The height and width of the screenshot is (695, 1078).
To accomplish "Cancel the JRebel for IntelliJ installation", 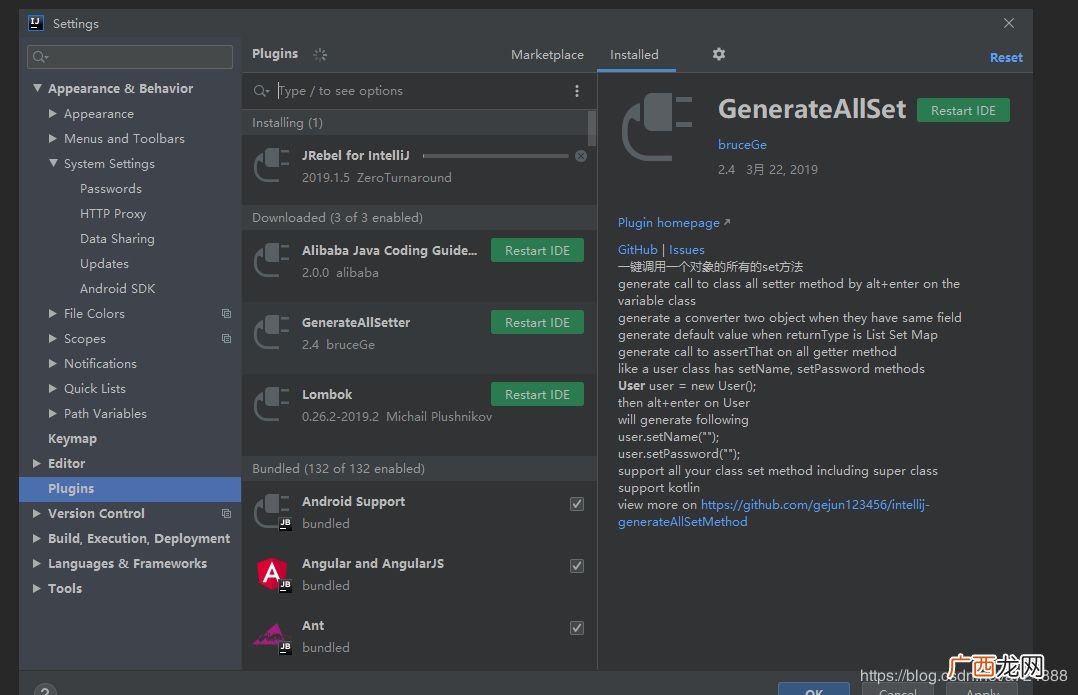I will [581, 156].
